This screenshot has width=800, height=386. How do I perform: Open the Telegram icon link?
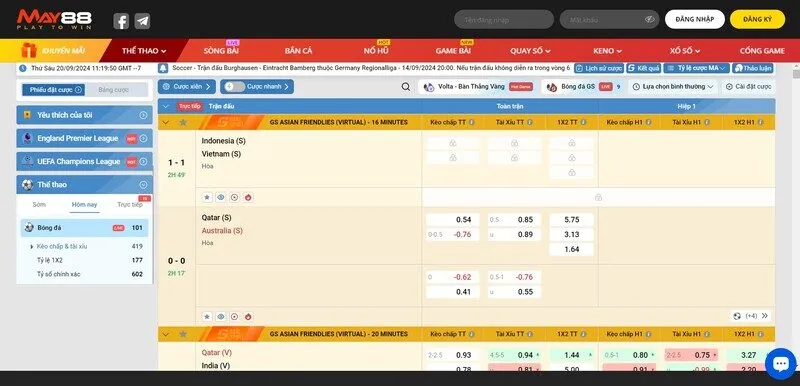tap(142, 21)
